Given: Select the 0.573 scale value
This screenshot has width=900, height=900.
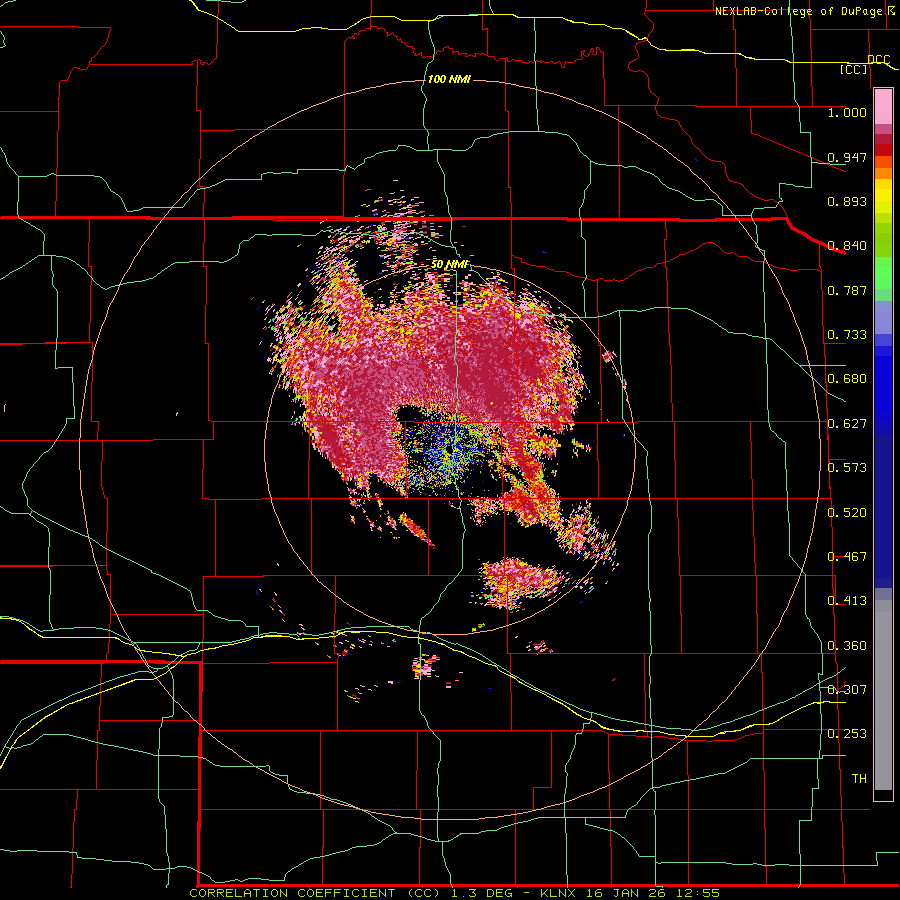Looking at the screenshot, I should (x=847, y=468).
